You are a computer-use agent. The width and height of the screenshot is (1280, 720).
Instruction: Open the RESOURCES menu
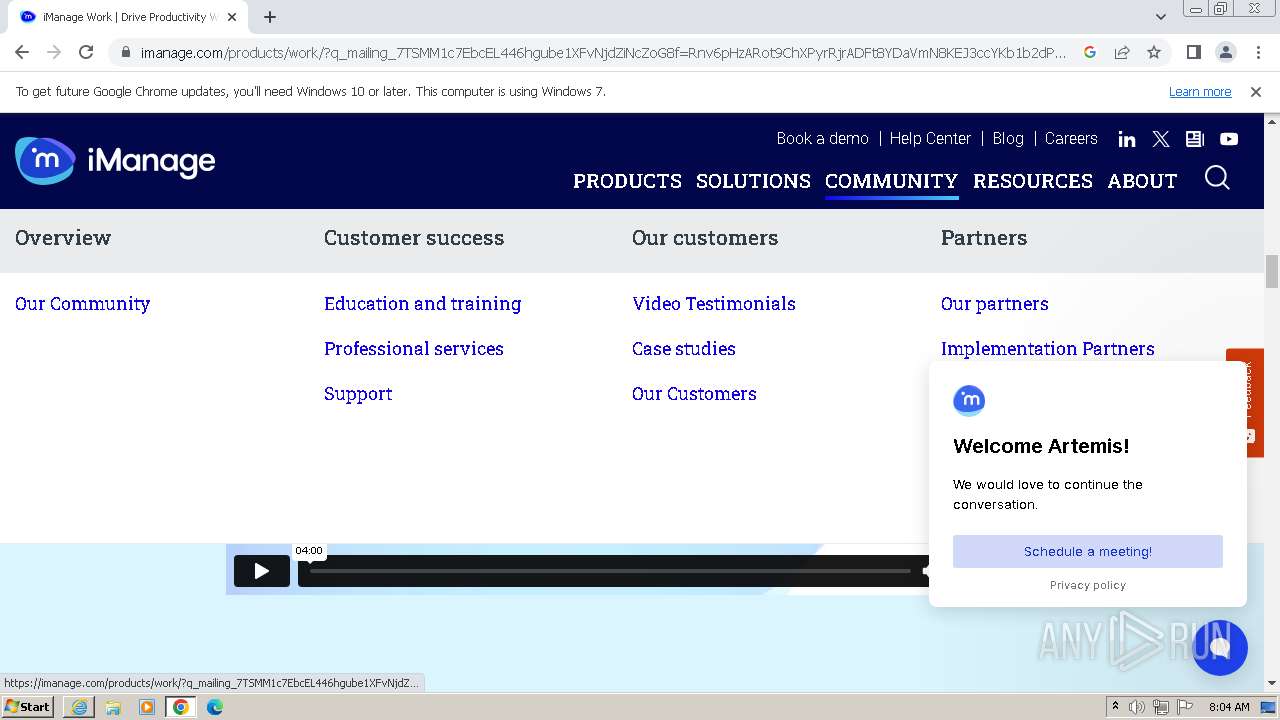click(x=1033, y=181)
